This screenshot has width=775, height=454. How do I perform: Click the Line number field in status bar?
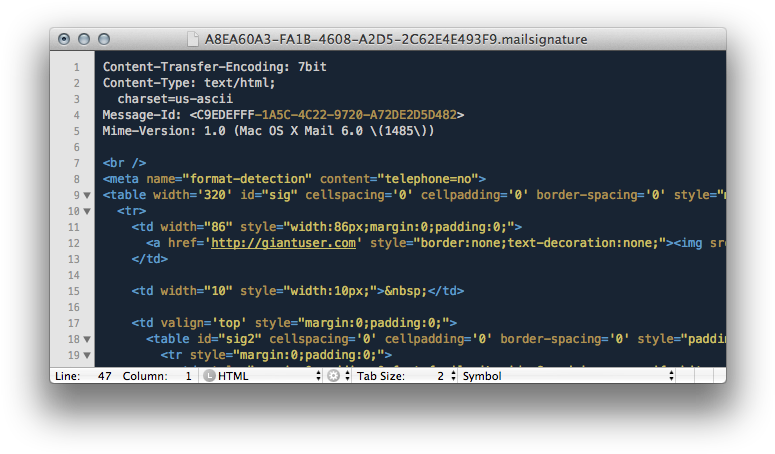104,376
